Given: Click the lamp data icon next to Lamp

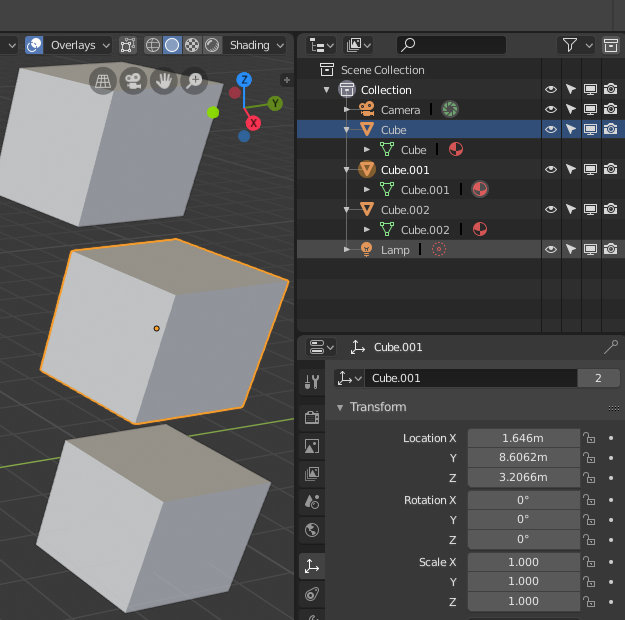Looking at the screenshot, I should [x=439, y=250].
